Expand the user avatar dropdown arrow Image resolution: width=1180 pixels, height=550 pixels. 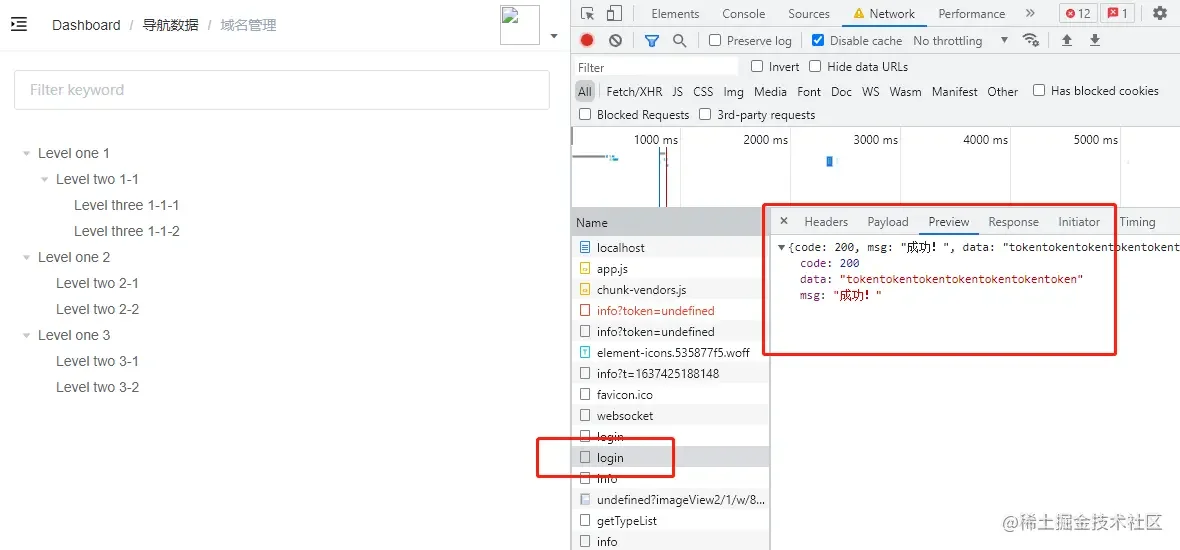coord(555,35)
